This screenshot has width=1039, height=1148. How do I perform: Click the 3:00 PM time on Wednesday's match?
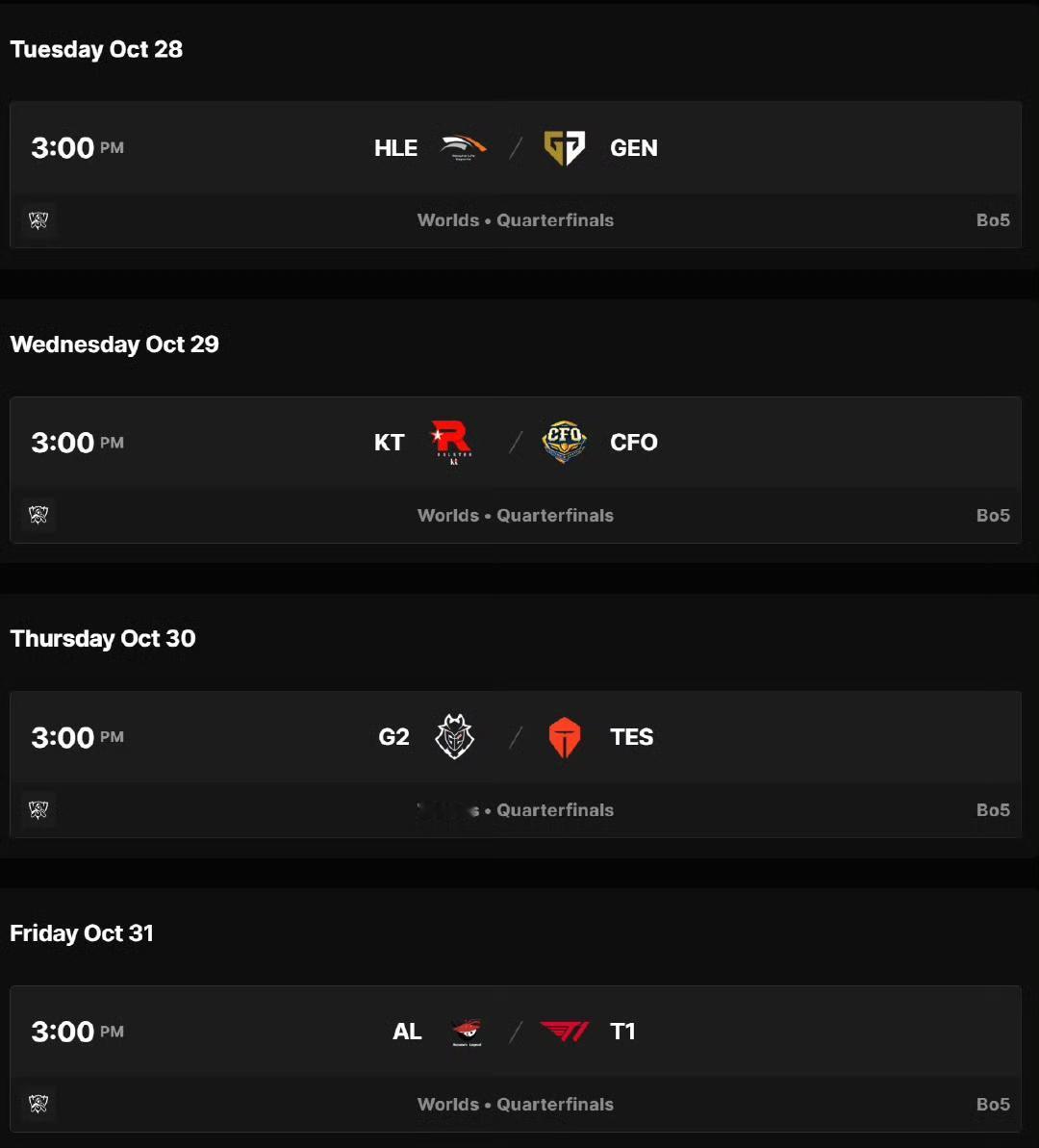(x=77, y=443)
